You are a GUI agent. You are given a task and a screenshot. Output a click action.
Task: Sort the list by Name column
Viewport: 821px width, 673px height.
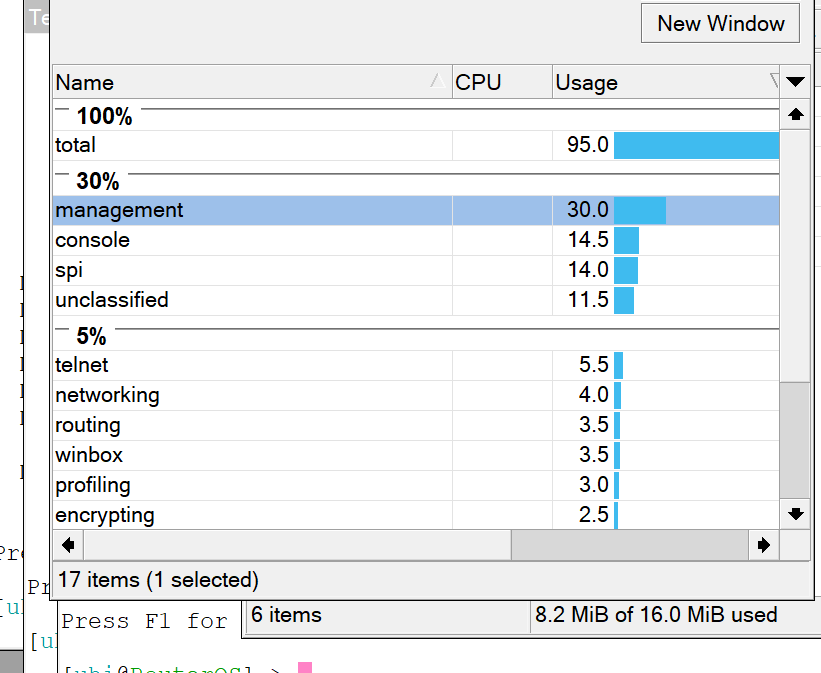click(250, 83)
